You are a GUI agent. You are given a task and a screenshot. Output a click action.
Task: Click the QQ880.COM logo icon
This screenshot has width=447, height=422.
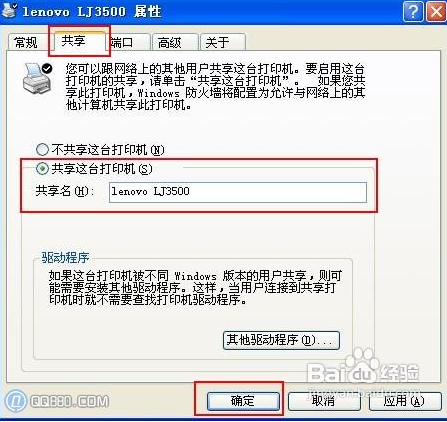(x=15, y=400)
